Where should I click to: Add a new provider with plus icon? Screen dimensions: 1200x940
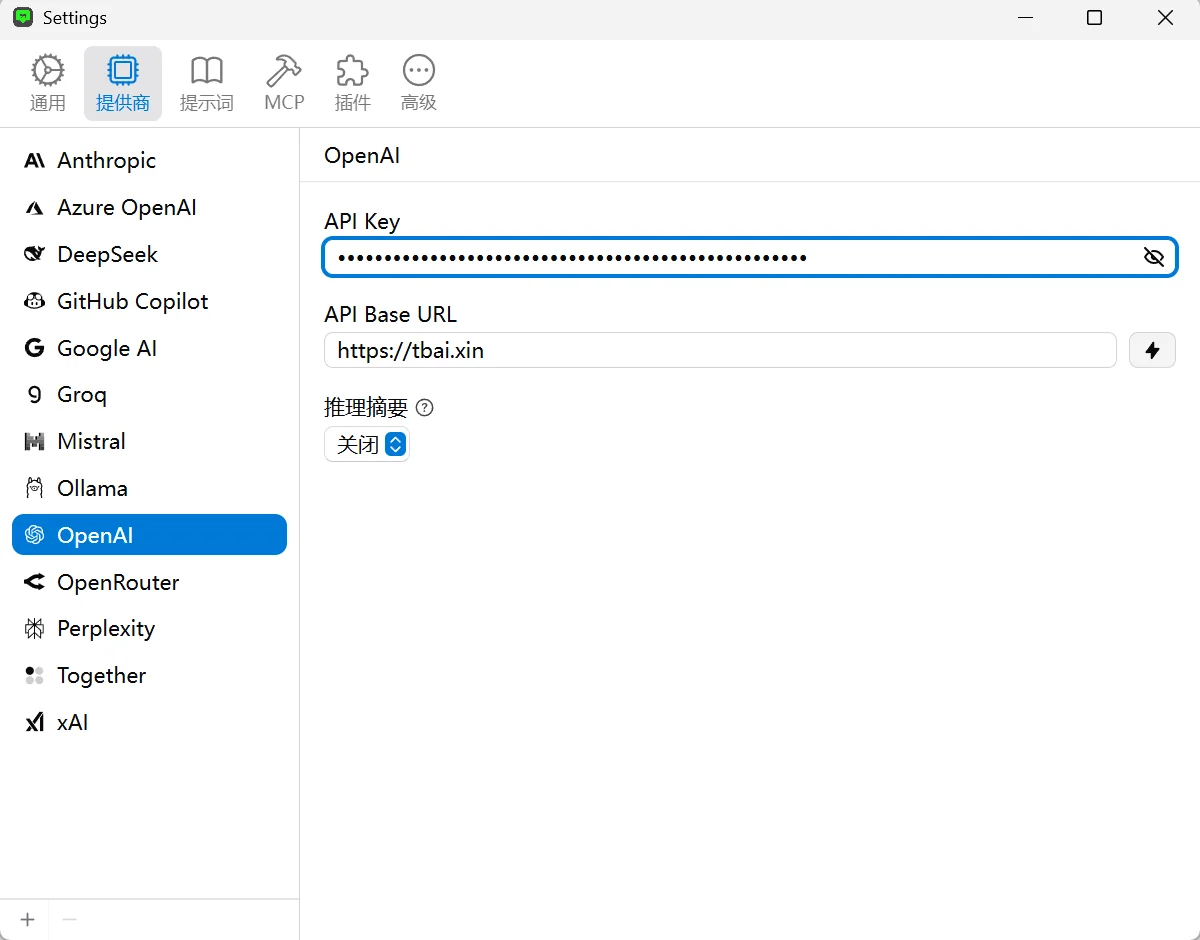click(28, 920)
